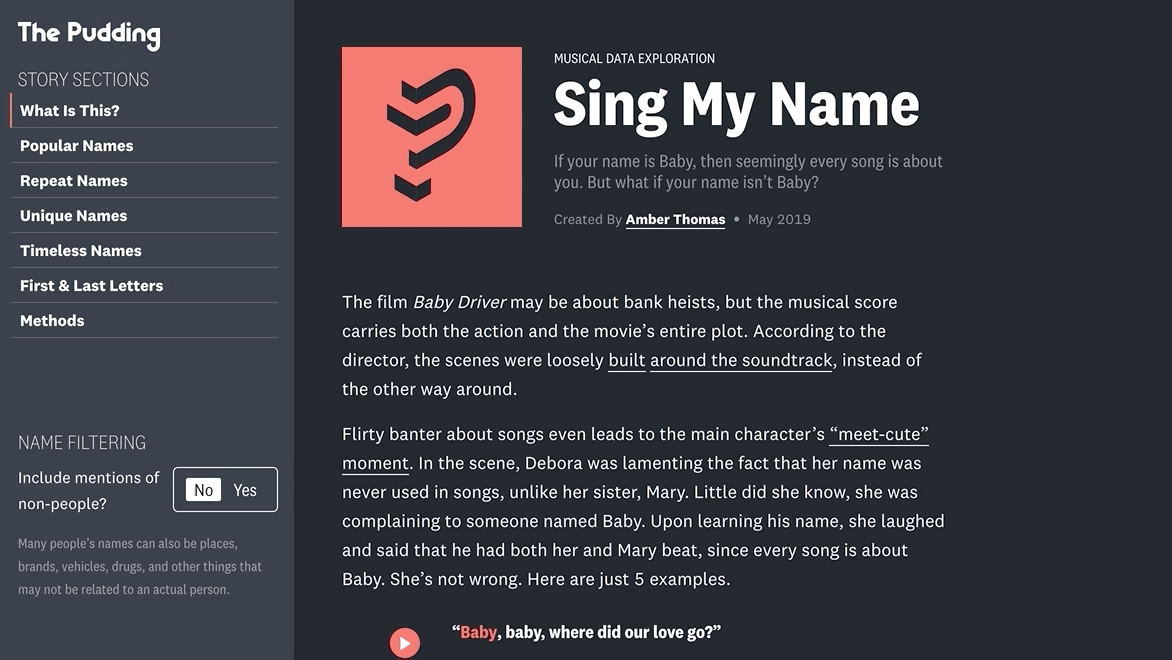The height and width of the screenshot is (660, 1172).
Task: Go to First & Last Letters section
Action: pos(144,286)
